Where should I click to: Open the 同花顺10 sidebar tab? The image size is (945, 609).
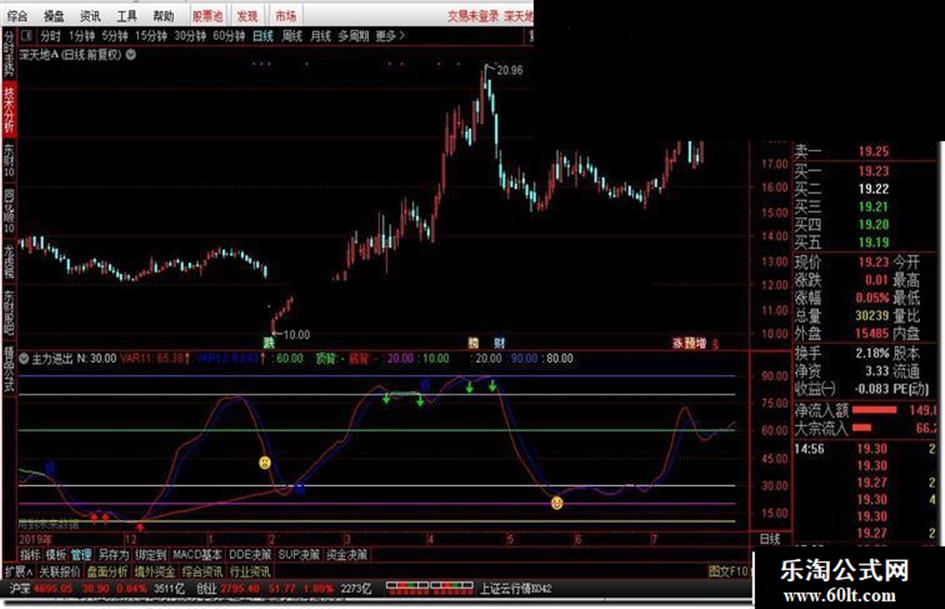click(x=9, y=210)
